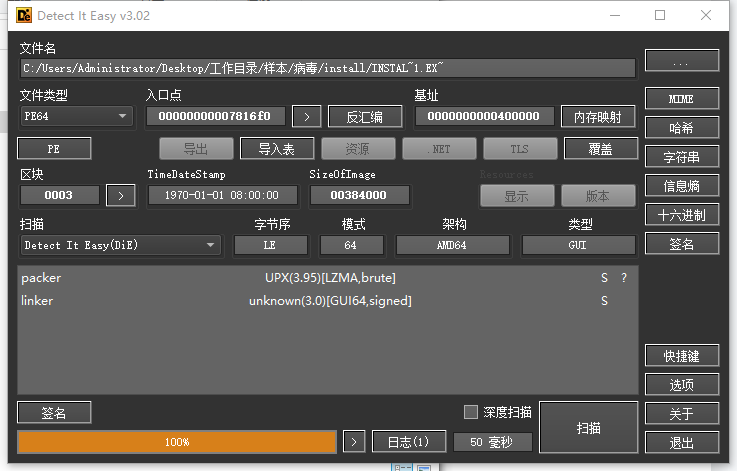Screen dimensions: 737x471
Task: Click the TLS button
Action: tap(520, 149)
